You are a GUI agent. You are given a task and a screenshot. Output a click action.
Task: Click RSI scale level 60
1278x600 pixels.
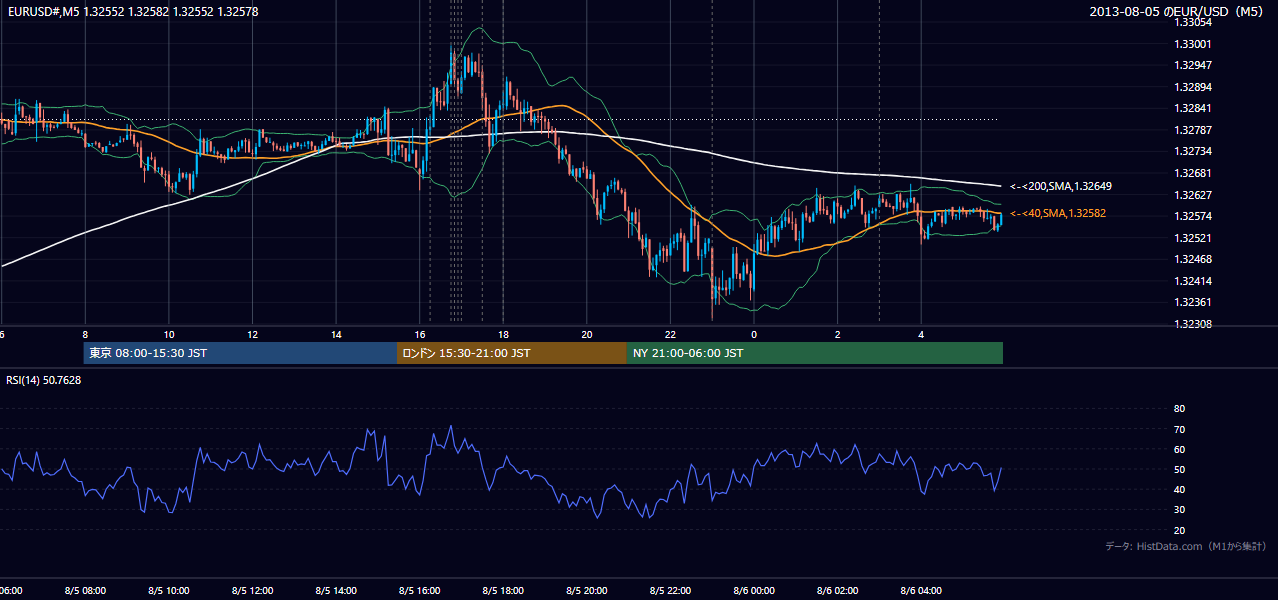click(x=1179, y=449)
